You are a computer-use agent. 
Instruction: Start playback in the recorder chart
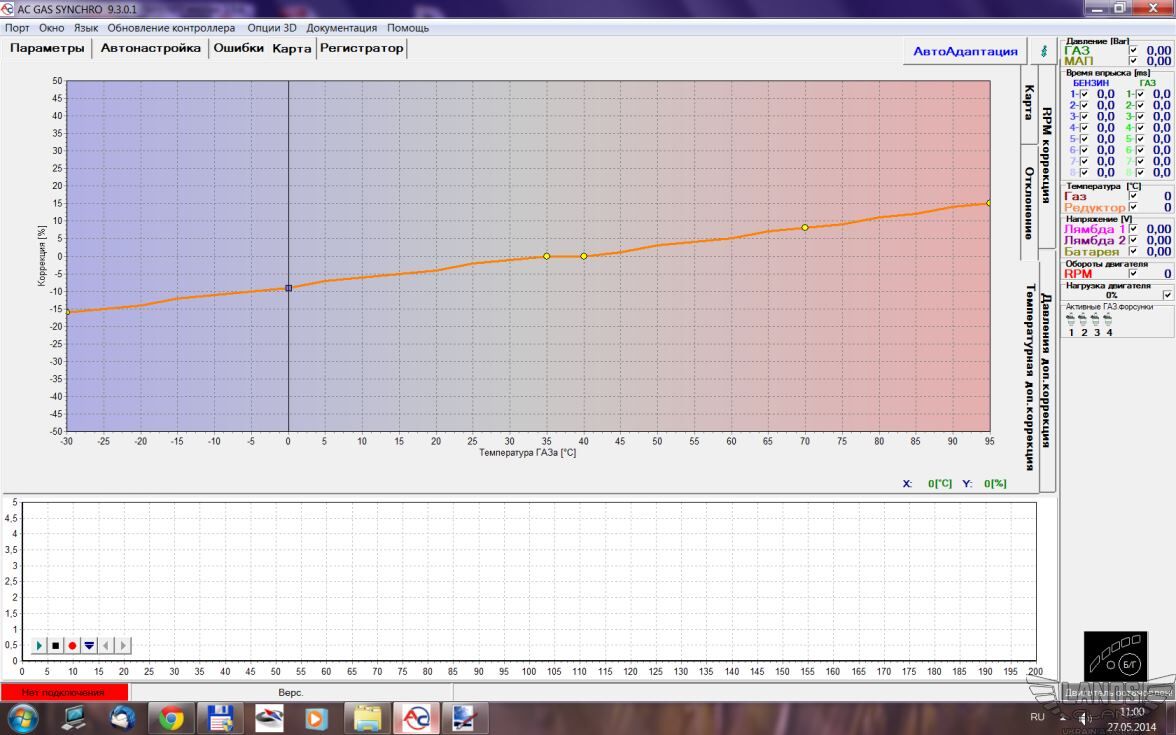click(x=39, y=645)
